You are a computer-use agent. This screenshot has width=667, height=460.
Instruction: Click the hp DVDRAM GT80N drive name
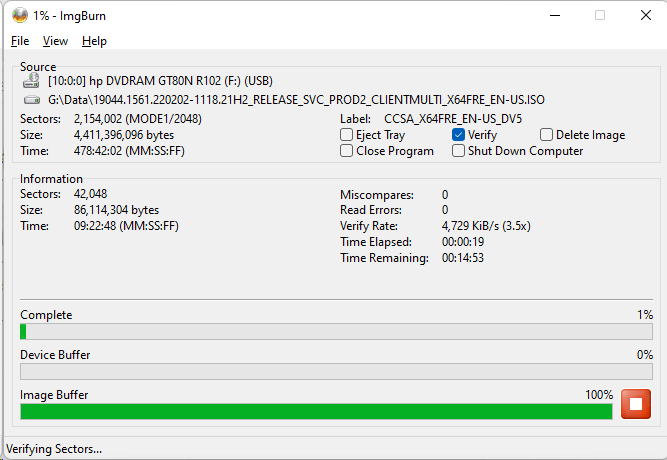tap(160, 80)
